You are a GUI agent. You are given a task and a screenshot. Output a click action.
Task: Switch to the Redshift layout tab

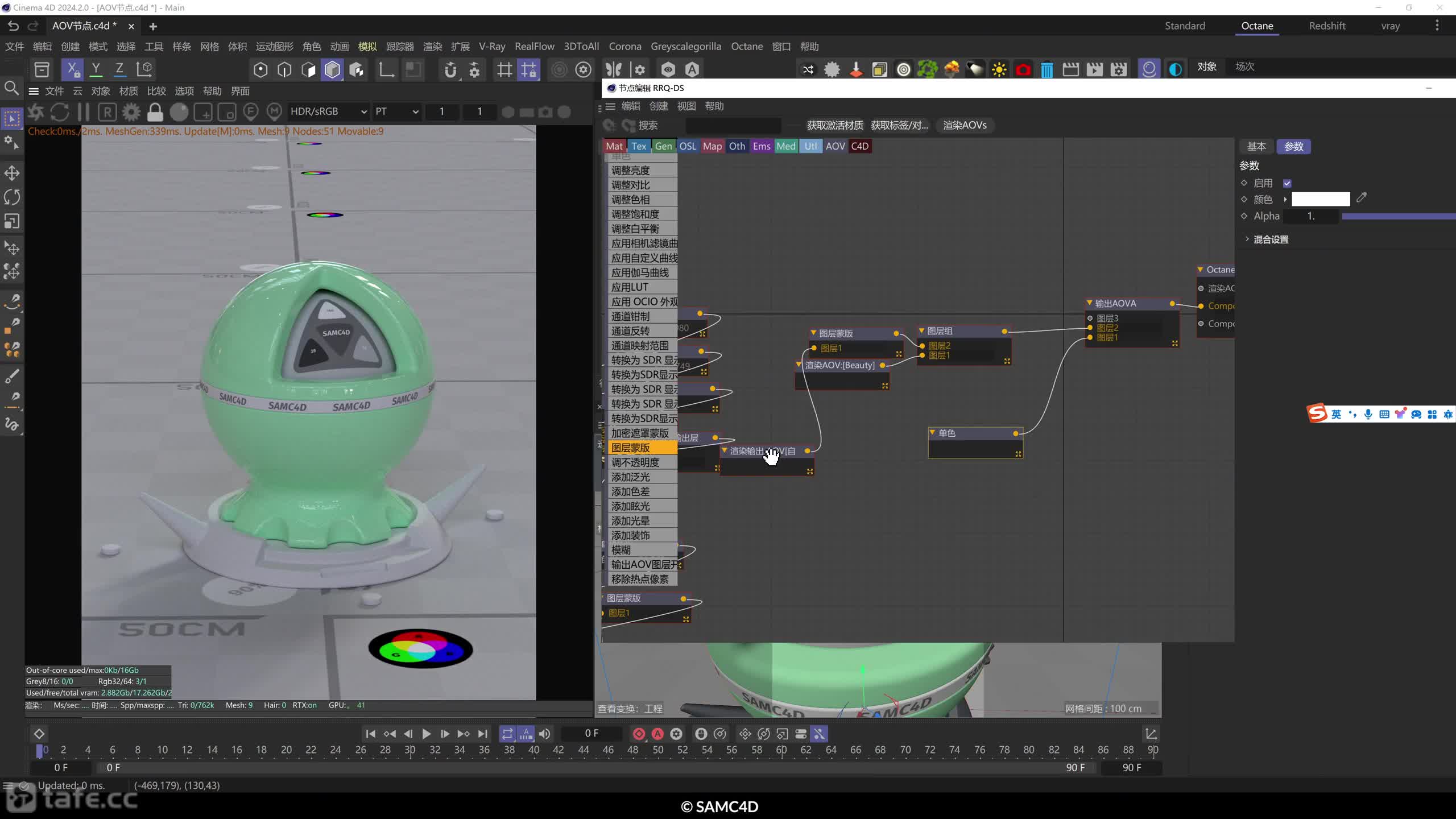point(1327,26)
